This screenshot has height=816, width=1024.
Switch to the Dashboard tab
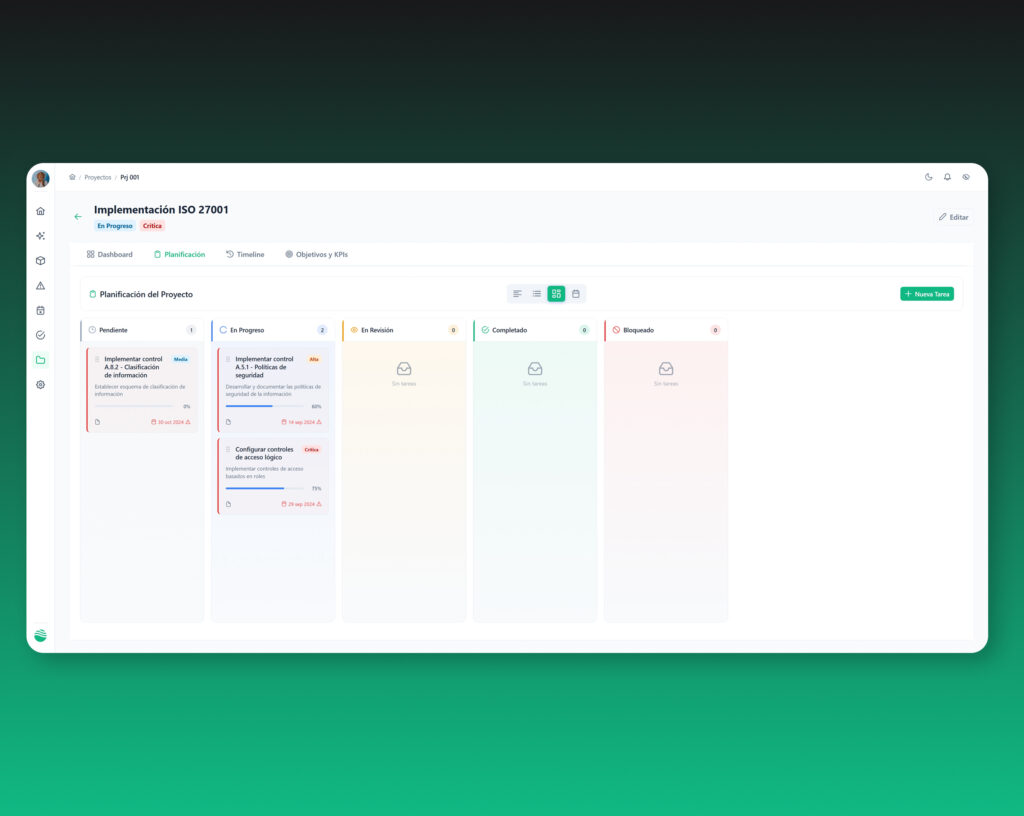click(110, 255)
